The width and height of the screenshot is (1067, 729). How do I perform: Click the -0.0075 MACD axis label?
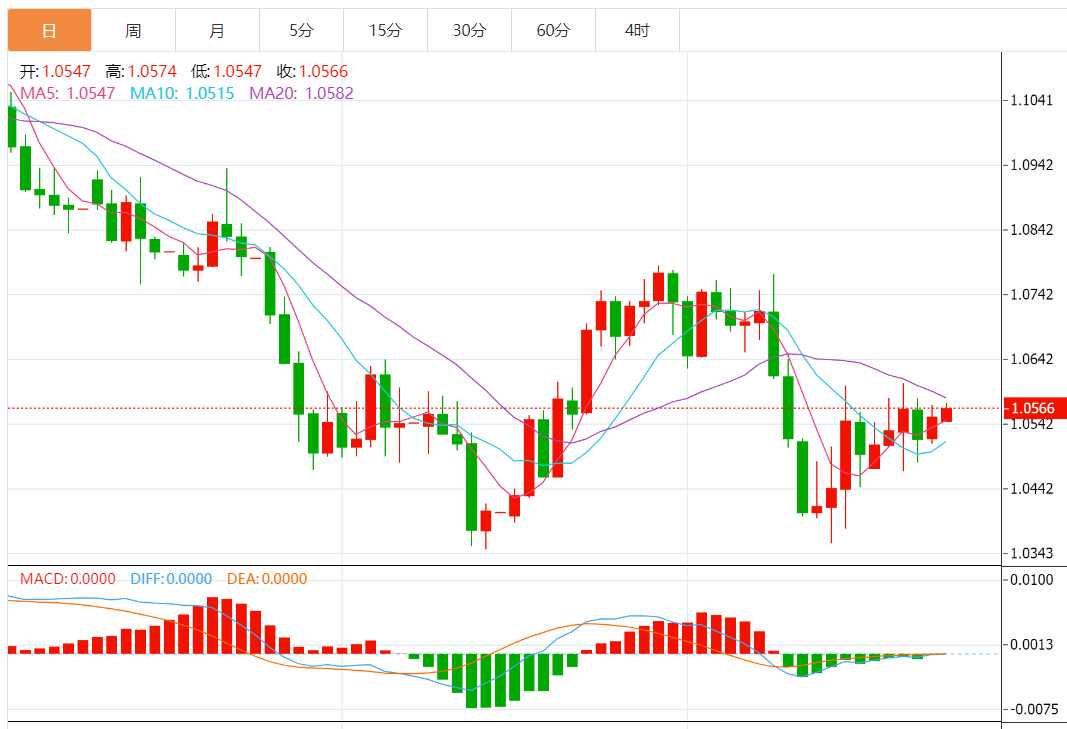pyautogui.click(x=1032, y=709)
